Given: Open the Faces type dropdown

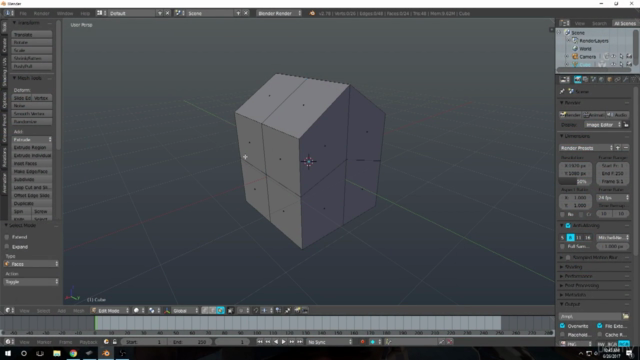Looking at the screenshot, I should 31,264.
